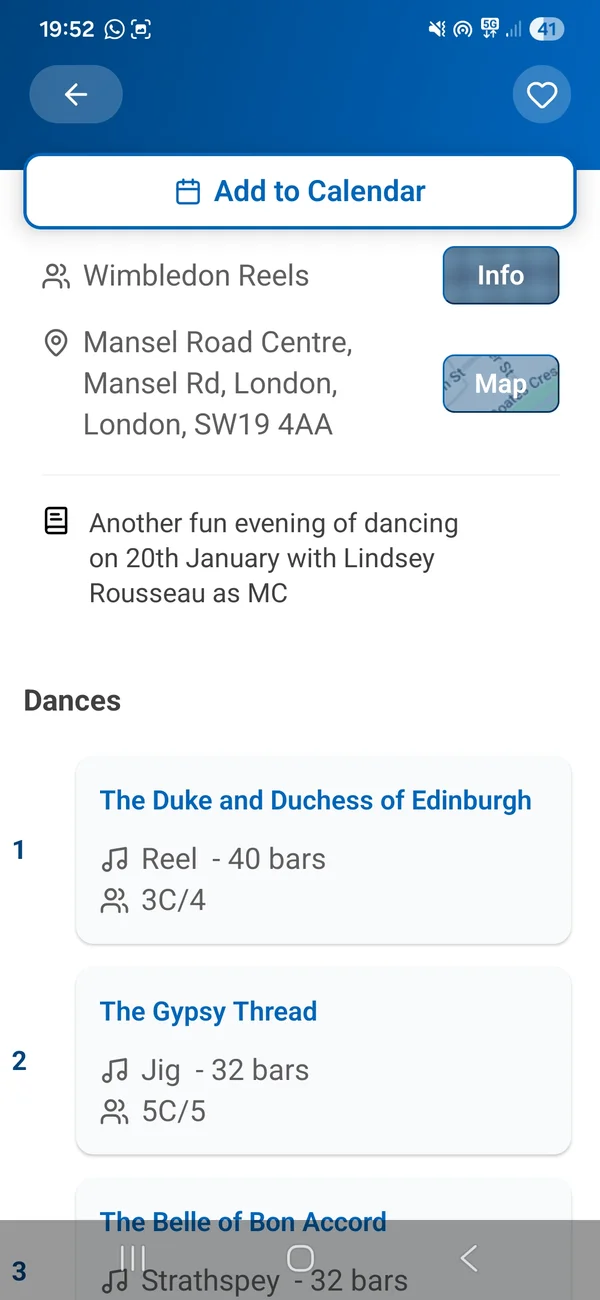Screen dimensions: 600x1300
Task: Select dance card number 2 in the list
Action: (323, 1061)
